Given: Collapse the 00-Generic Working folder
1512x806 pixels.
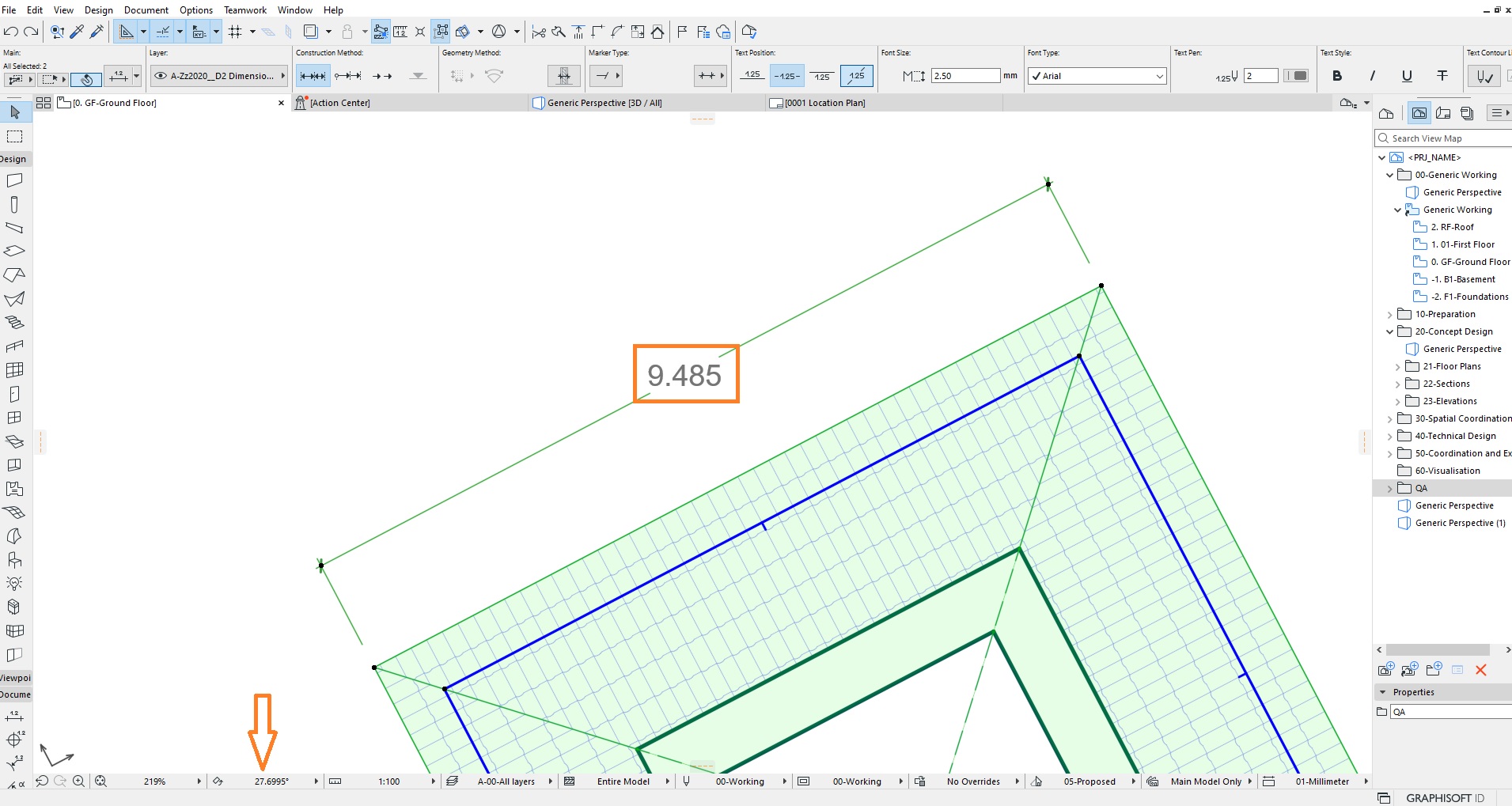Looking at the screenshot, I should pyautogui.click(x=1390, y=175).
